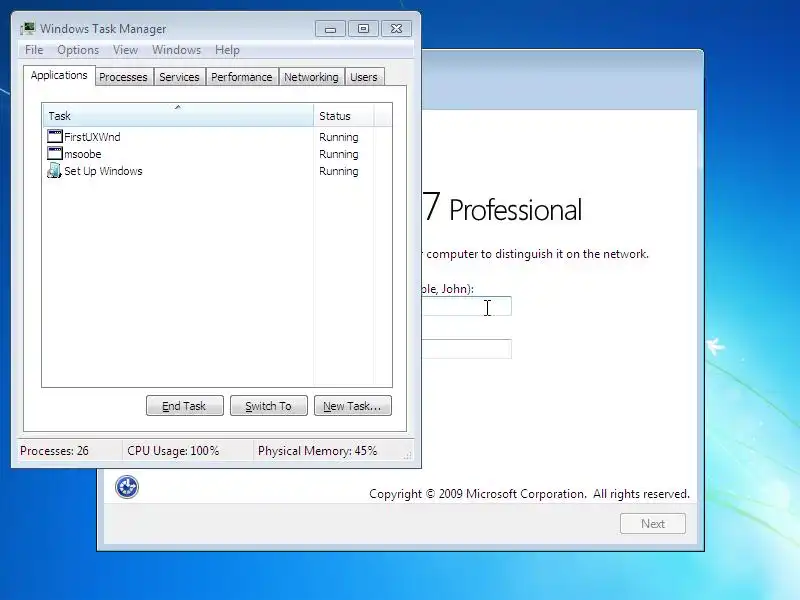Select the FirstUXWnd task icon
800x600 pixels.
point(55,136)
